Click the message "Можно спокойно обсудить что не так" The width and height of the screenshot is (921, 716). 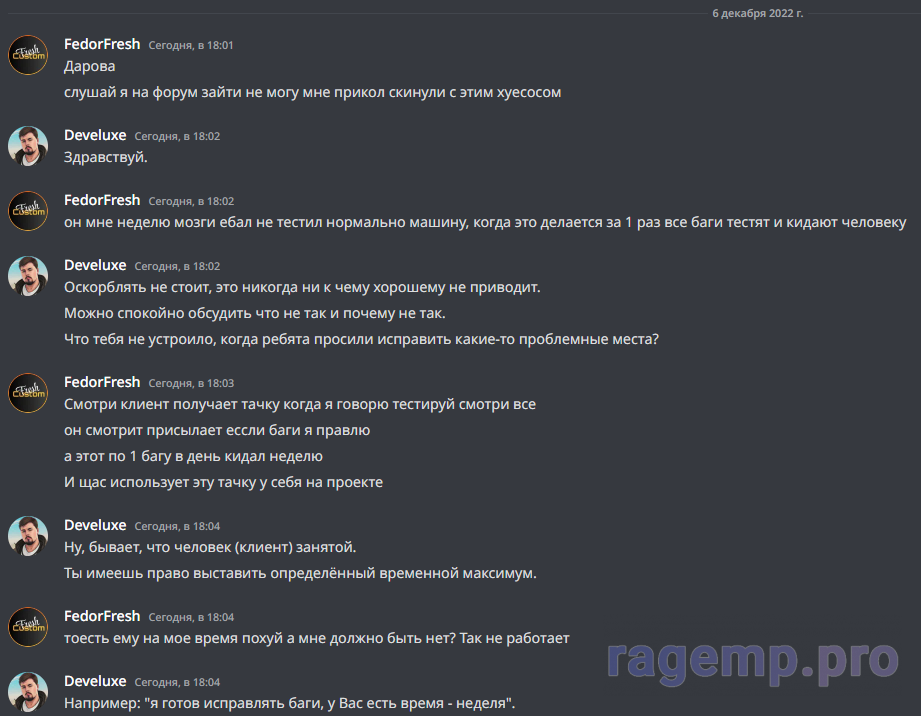coord(255,314)
